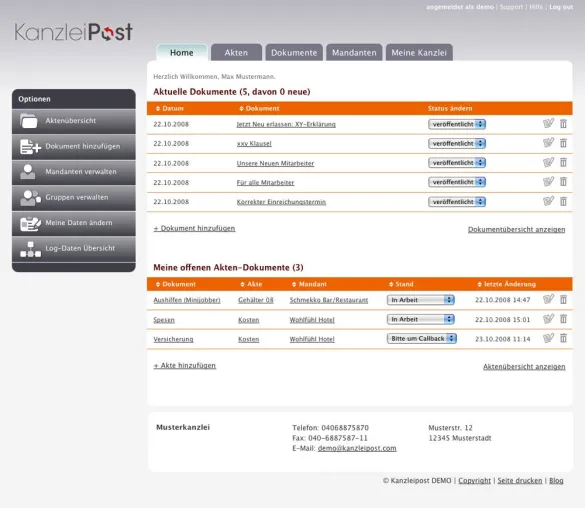Open the 'Gehälter 08' file link
Screen dimensions: 585x508
[x=256, y=300]
